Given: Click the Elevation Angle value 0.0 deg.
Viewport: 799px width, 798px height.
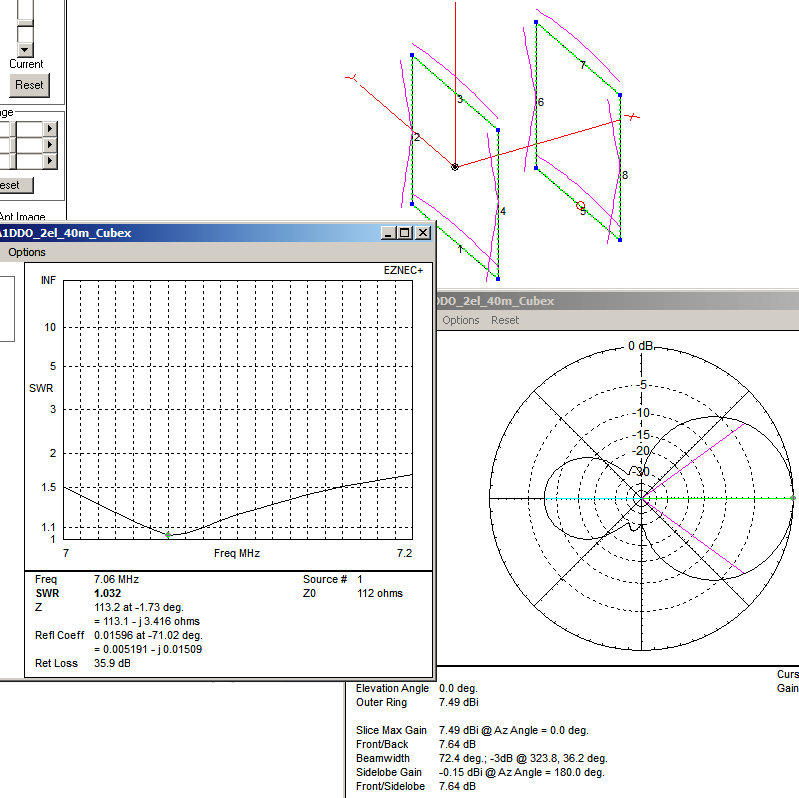Looking at the screenshot, I should [x=458, y=688].
